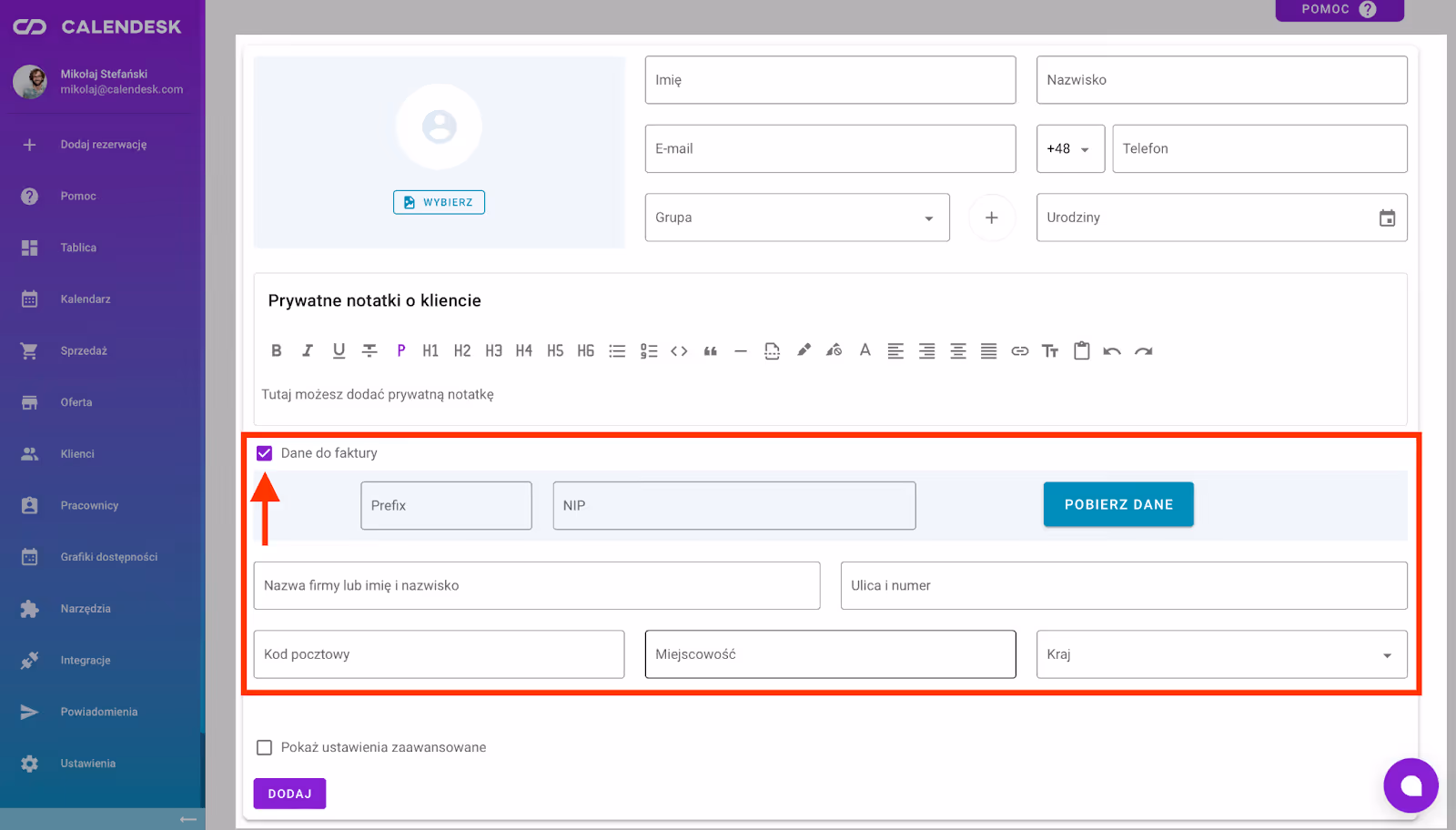Enable Pokaż ustawienia zaawansowane checkbox
This screenshot has height=830, width=1456.
[x=265, y=747]
